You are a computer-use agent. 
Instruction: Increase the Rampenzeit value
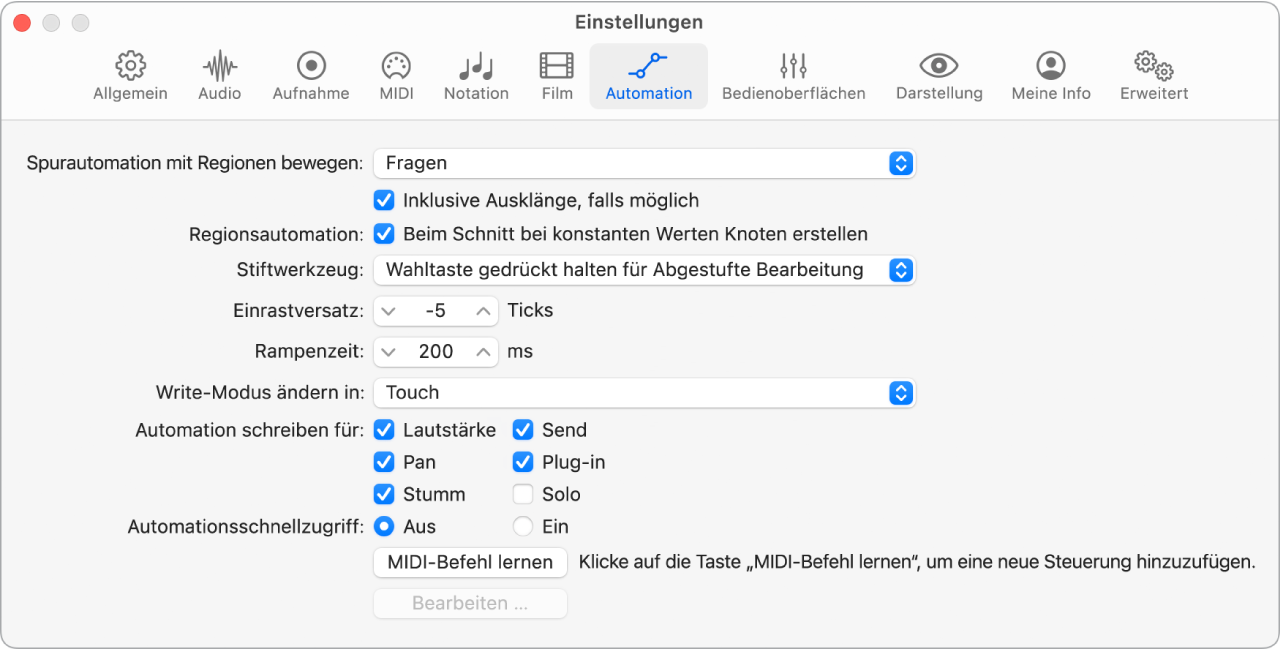point(481,351)
